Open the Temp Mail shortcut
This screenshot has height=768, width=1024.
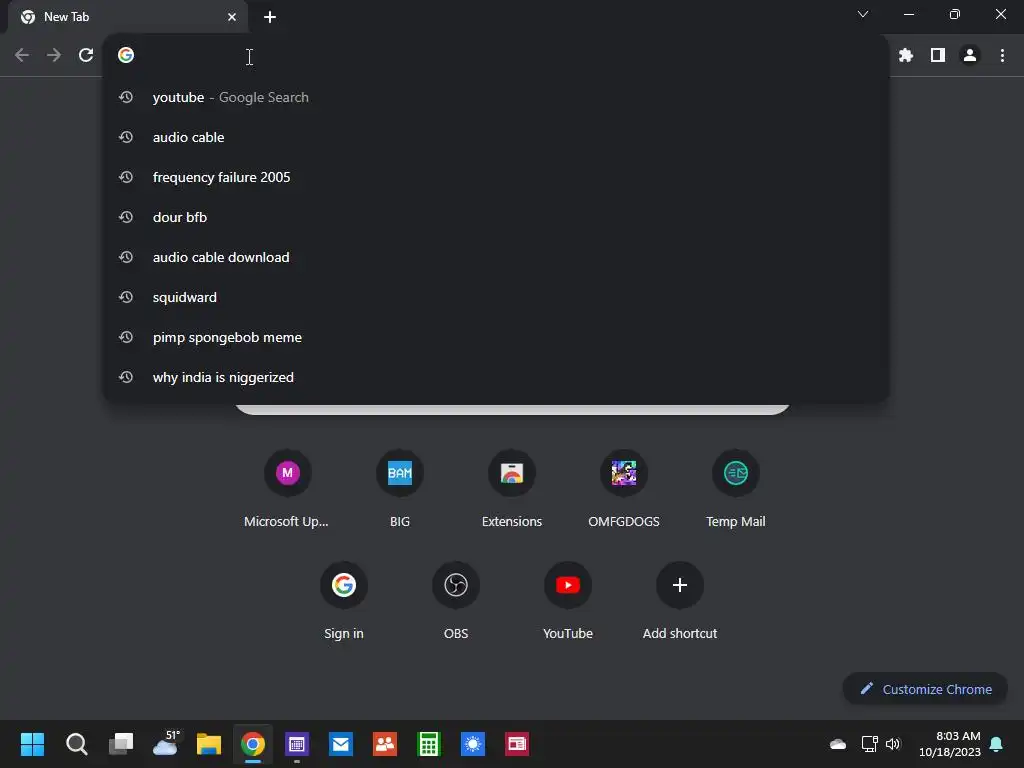[736, 488]
